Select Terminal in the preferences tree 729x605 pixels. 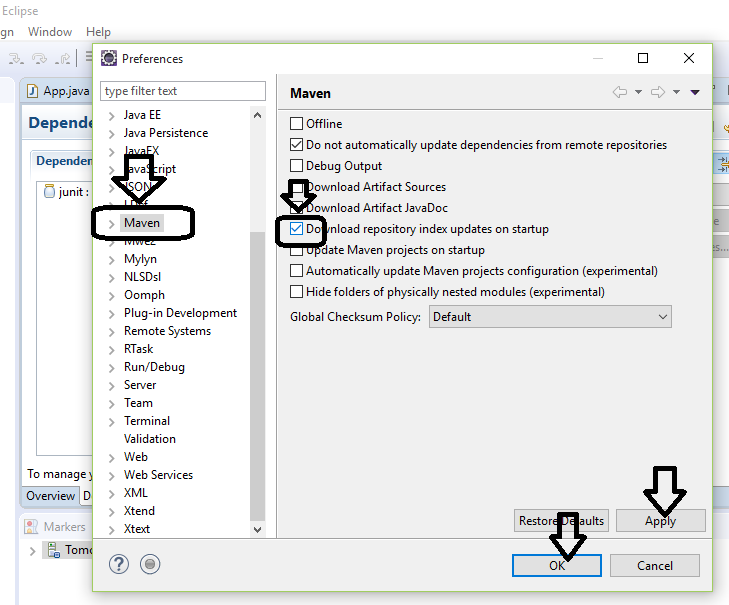[147, 421]
